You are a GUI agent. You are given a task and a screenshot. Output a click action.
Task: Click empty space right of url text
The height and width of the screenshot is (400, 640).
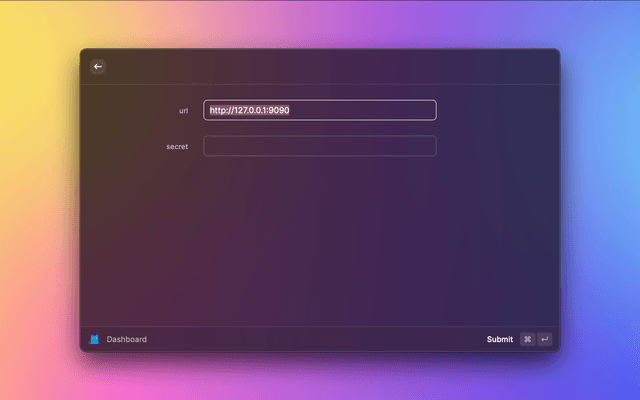coord(370,110)
